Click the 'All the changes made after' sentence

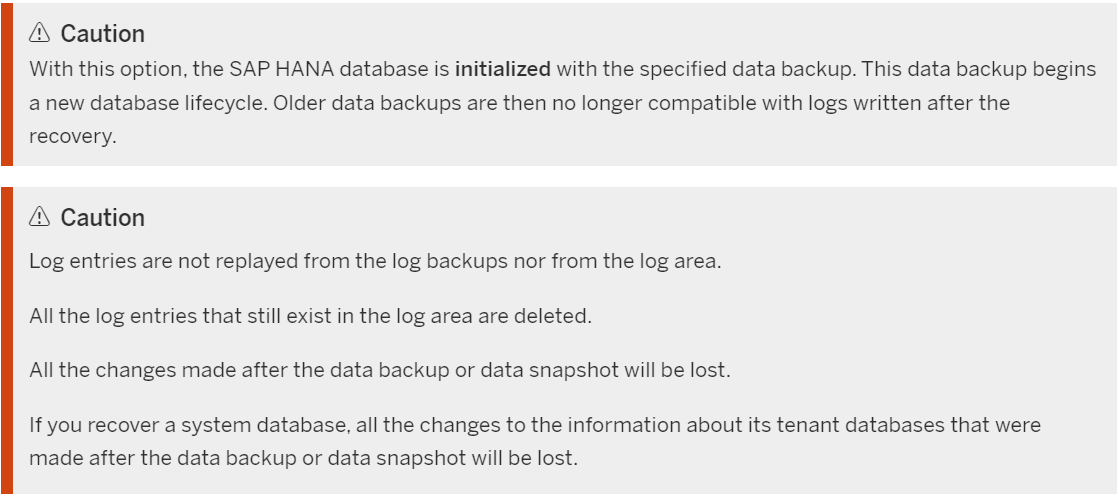click(x=380, y=371)
